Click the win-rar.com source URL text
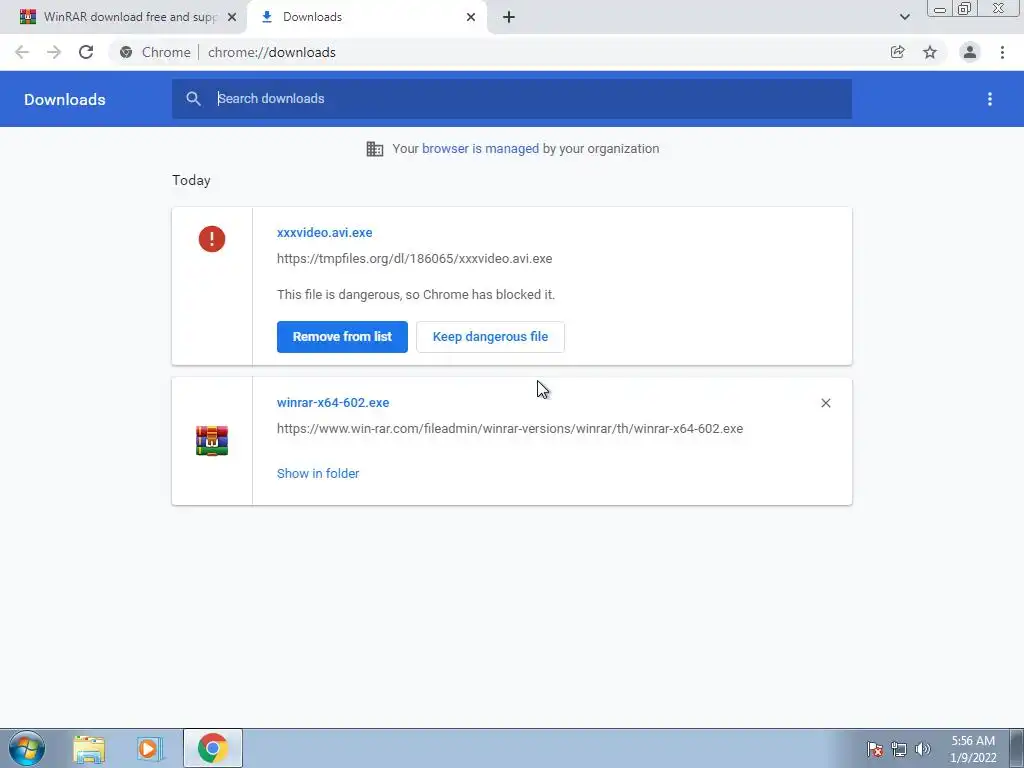 point(510,429)
